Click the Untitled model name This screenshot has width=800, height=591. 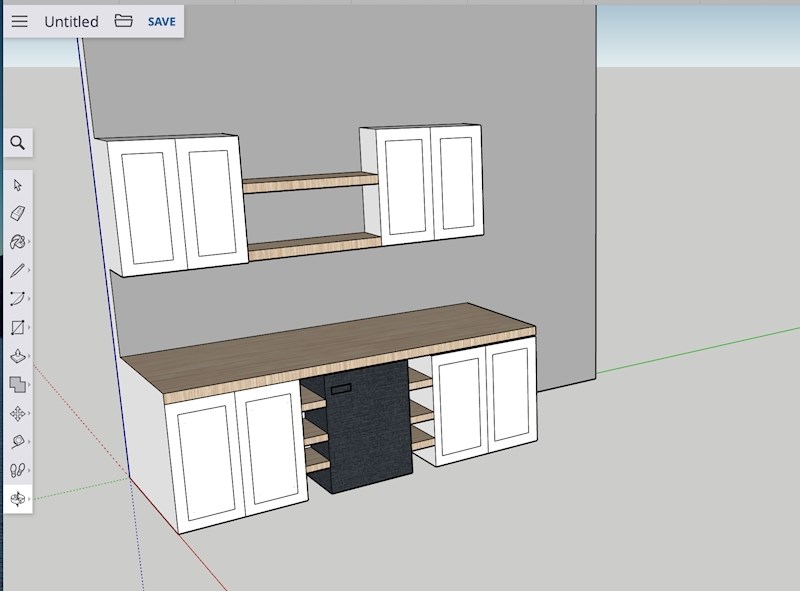tap(71, 21)
